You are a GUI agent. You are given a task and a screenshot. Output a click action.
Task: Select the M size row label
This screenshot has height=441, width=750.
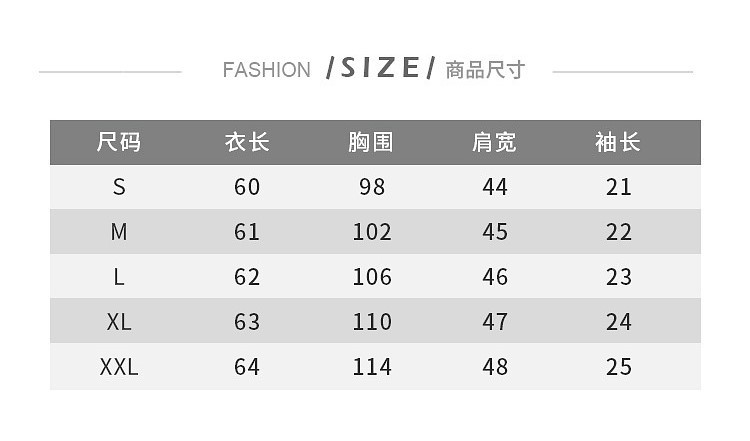(119, 232)
